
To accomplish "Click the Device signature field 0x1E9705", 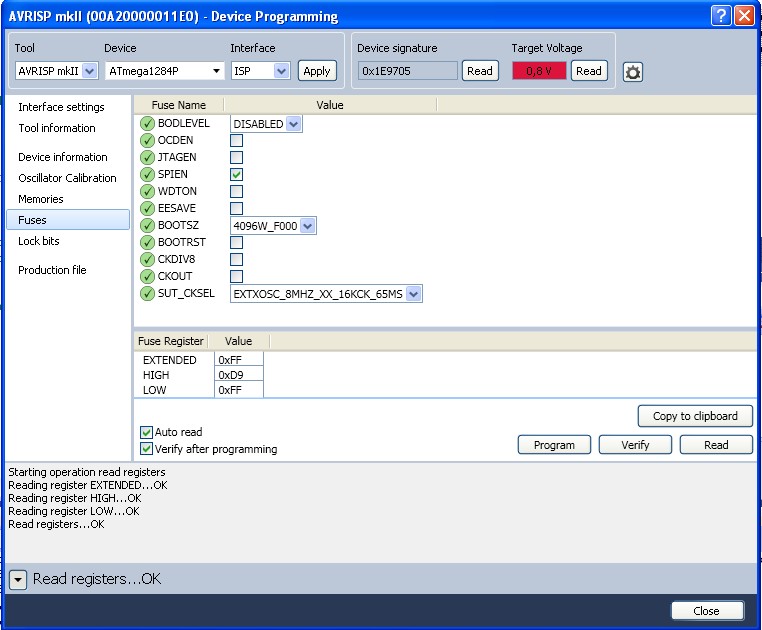I will tap(408, 71).
